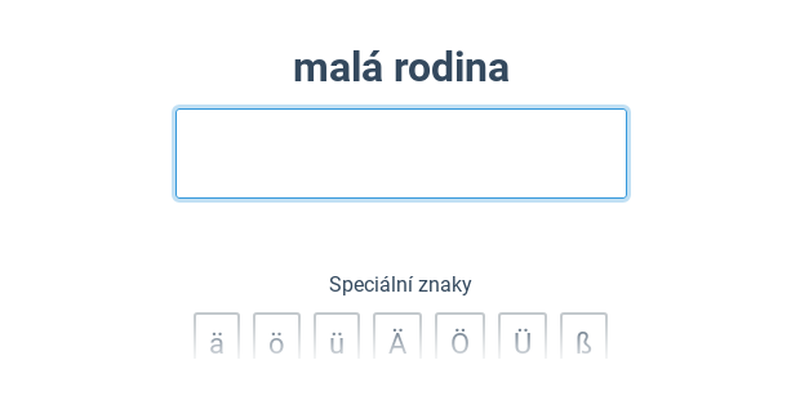Viewport: 800px width, 400px height.
Task: Tap the capital U-umlaut key
Action: 522,337
